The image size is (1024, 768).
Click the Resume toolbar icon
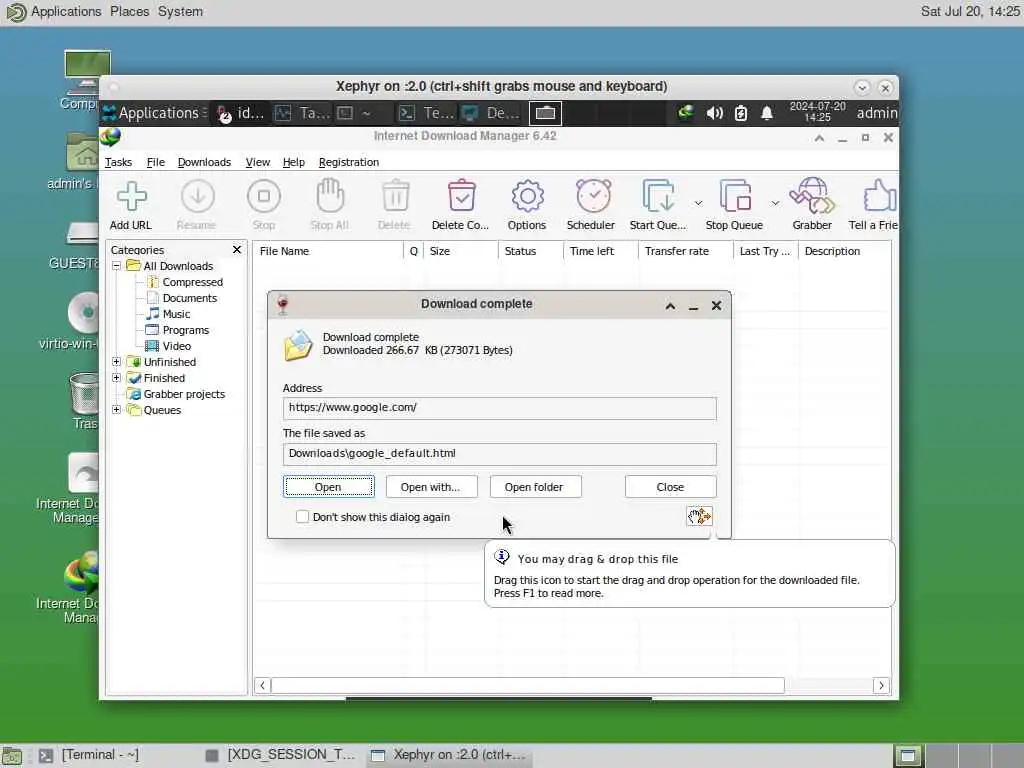[197, 196]
